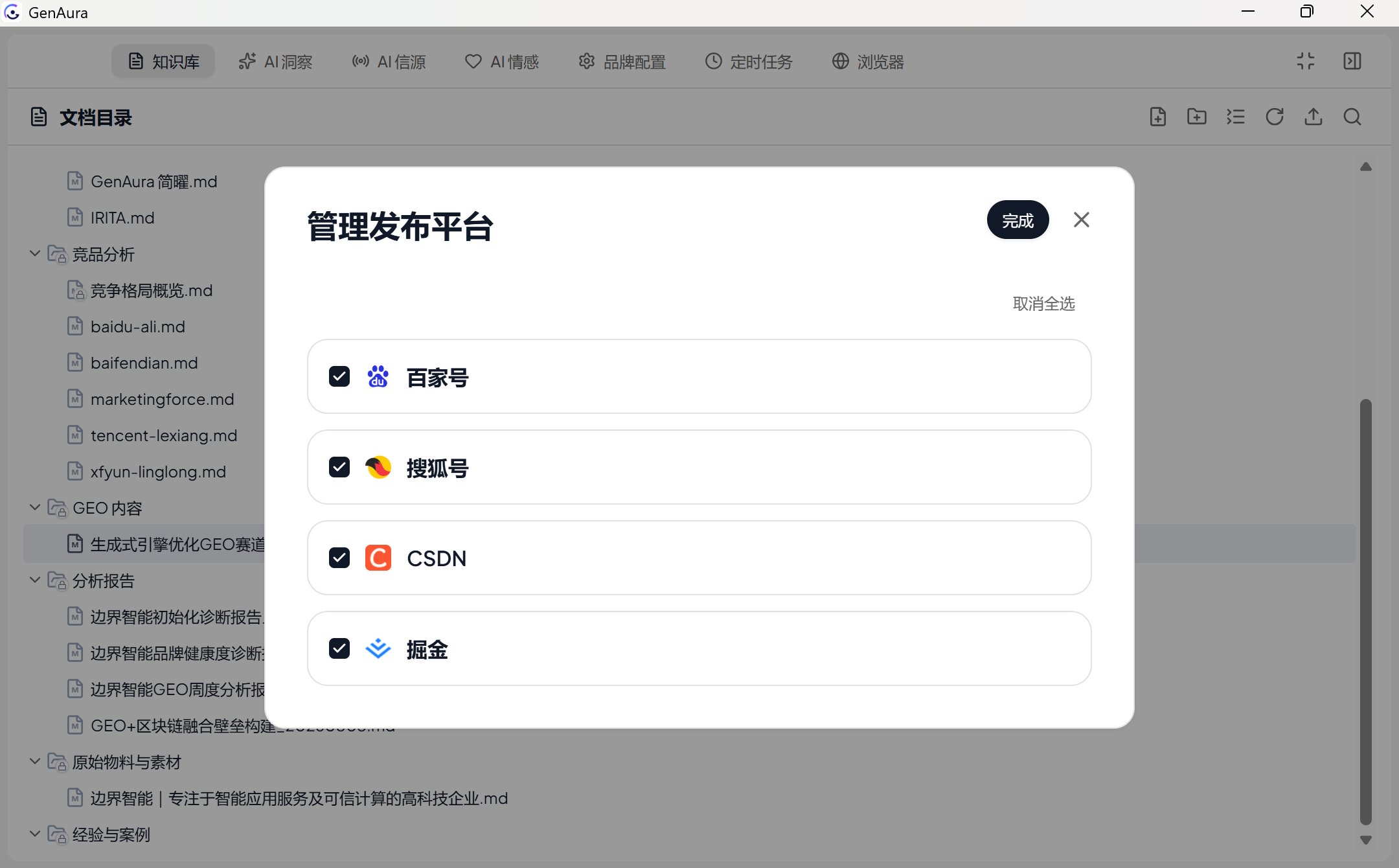1399x868 pixels.
Task: Collapse the 分析报告 folder
Action: click(x=35, y=580)
